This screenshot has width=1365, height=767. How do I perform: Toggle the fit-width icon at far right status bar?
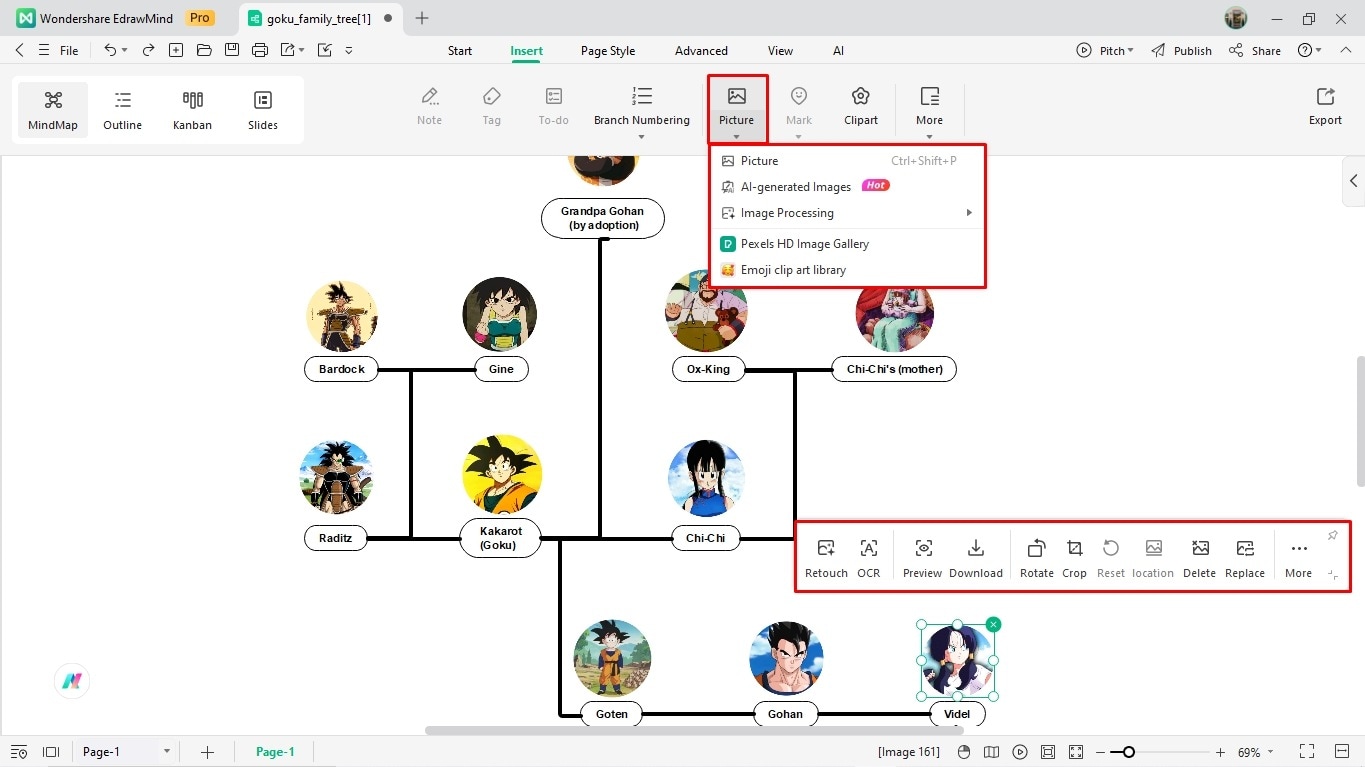tap(1342, 752)
